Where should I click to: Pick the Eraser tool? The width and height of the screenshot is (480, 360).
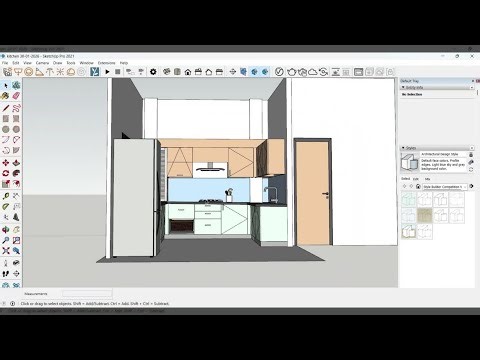(x=16, y=96)
